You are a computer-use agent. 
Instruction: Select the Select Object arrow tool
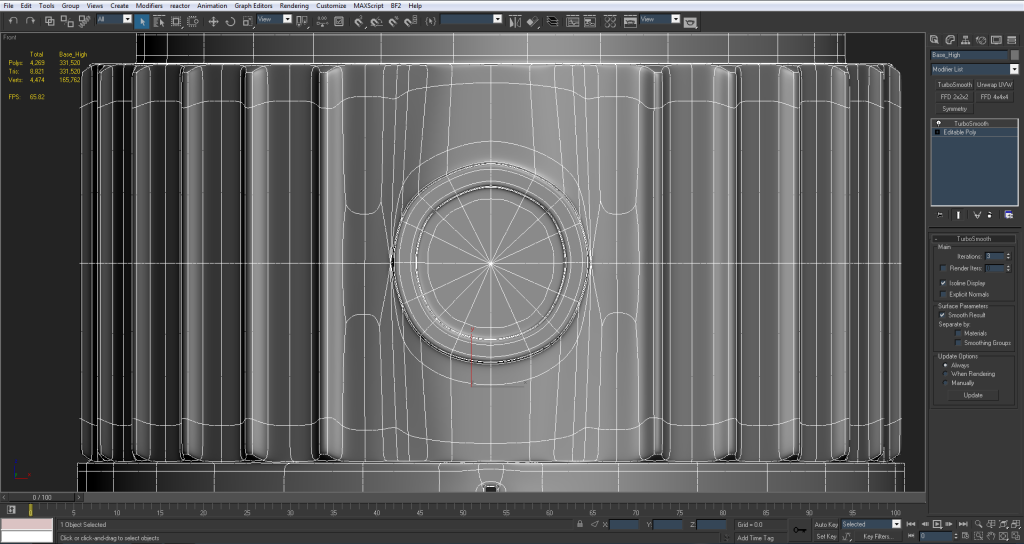(142, 20)
